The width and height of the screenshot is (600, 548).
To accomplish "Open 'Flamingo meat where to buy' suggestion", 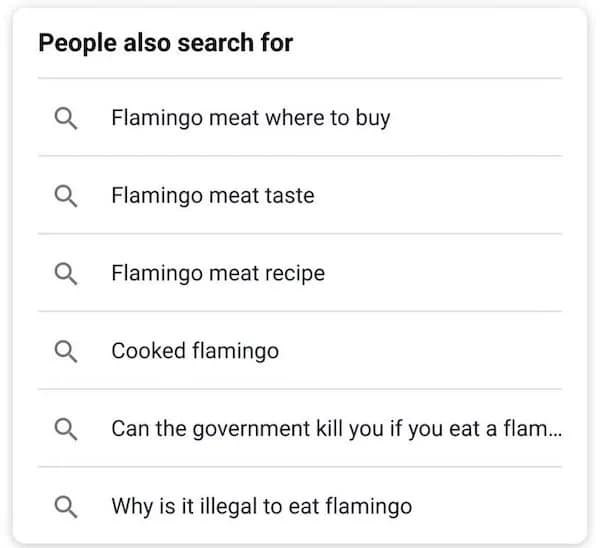I will [x=250, y=118].
